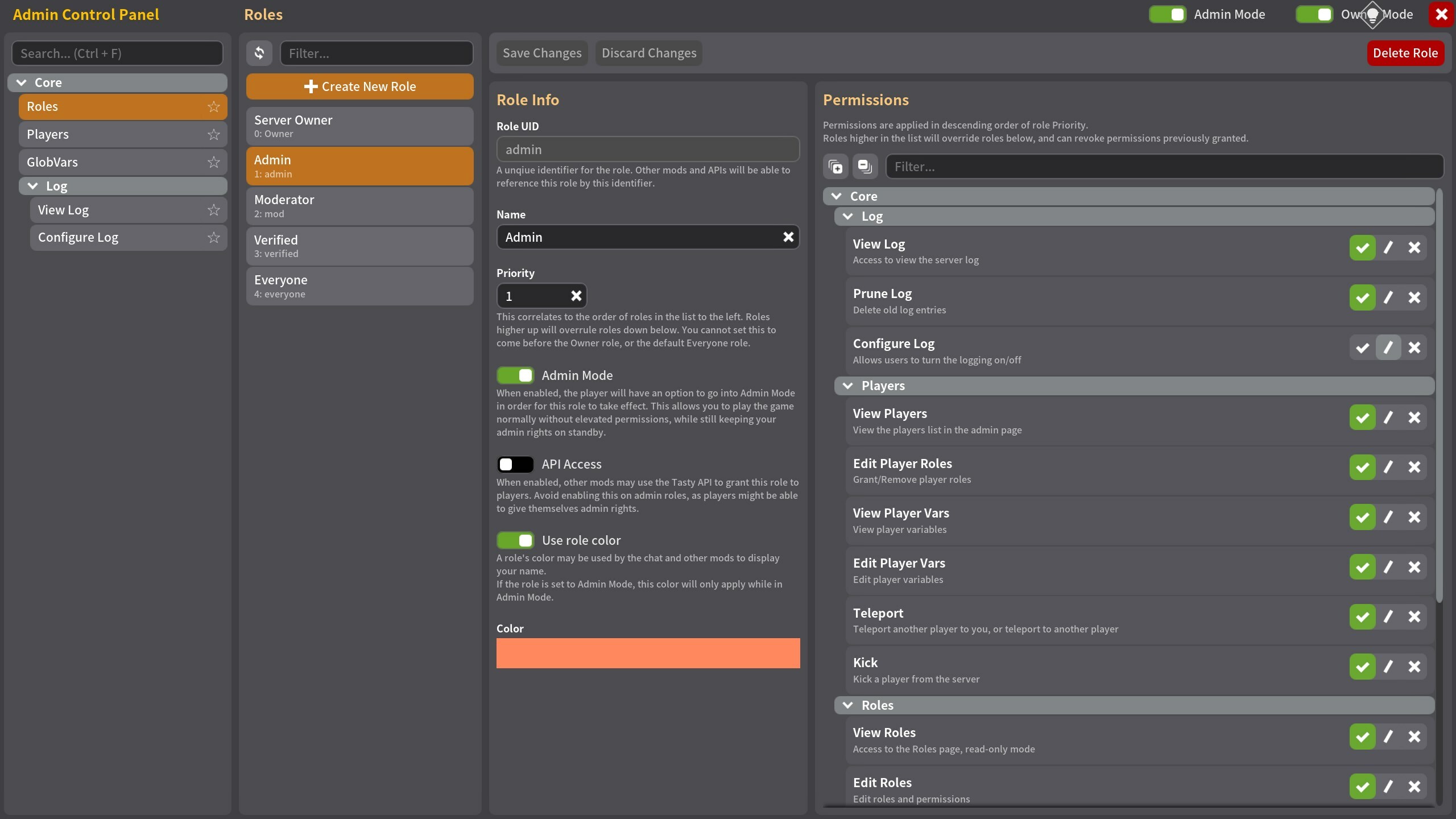
Task: Click the refresh roles list icon
Action: coord(259,53)
